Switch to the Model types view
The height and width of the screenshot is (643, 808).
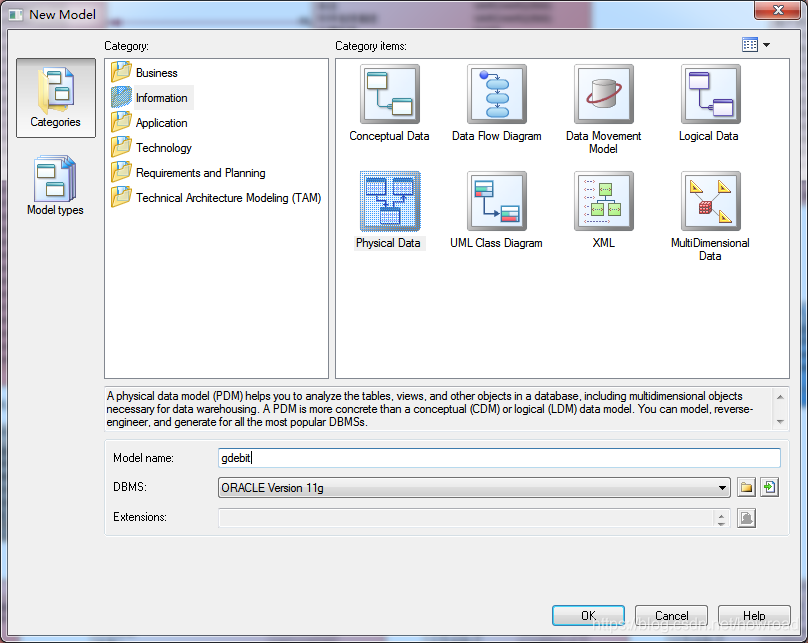[55, 185]
